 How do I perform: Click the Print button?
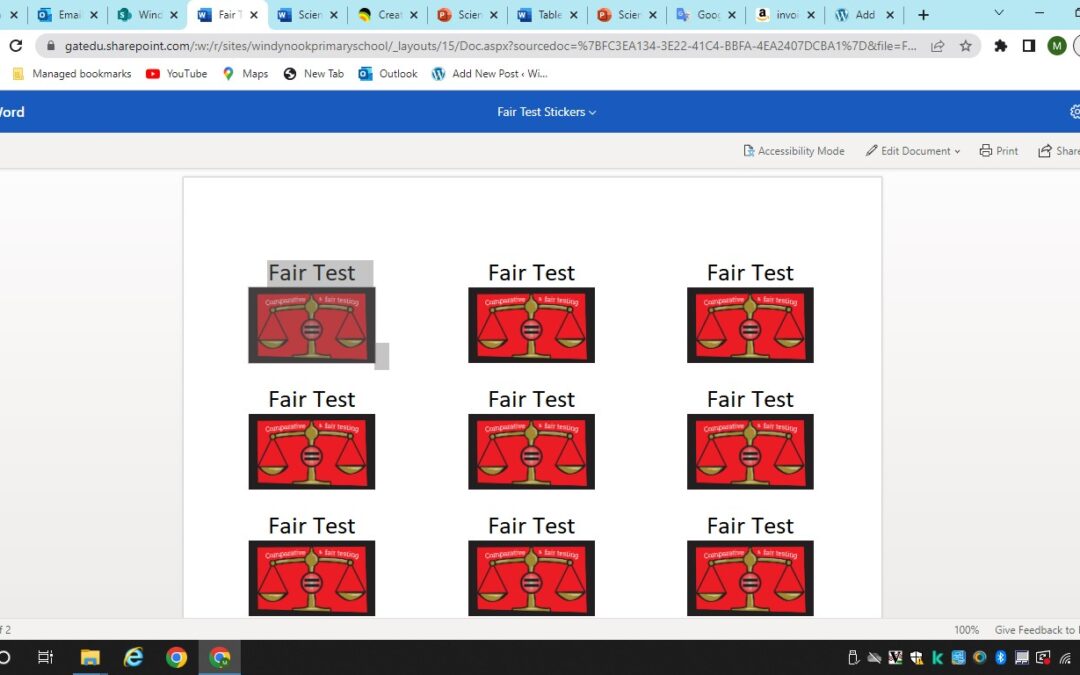(x=998, y=151)
